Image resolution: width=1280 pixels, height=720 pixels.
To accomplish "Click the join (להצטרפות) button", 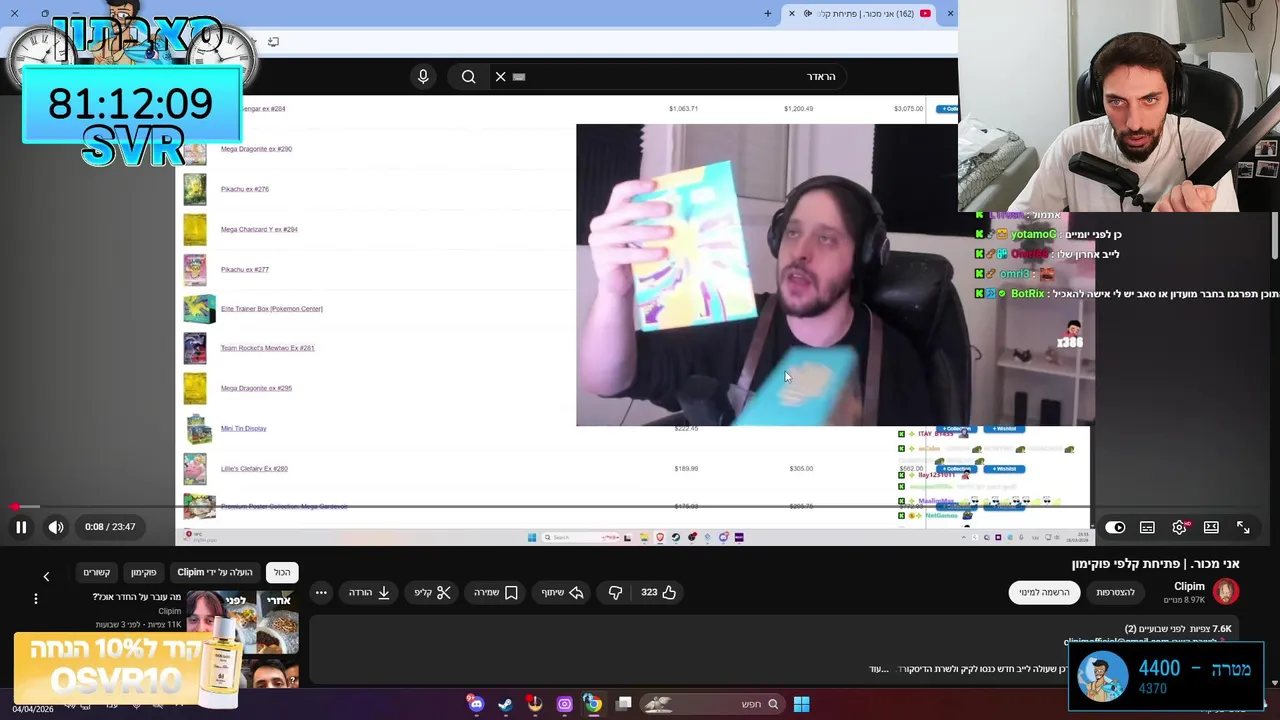I will tap(1115, 592).
